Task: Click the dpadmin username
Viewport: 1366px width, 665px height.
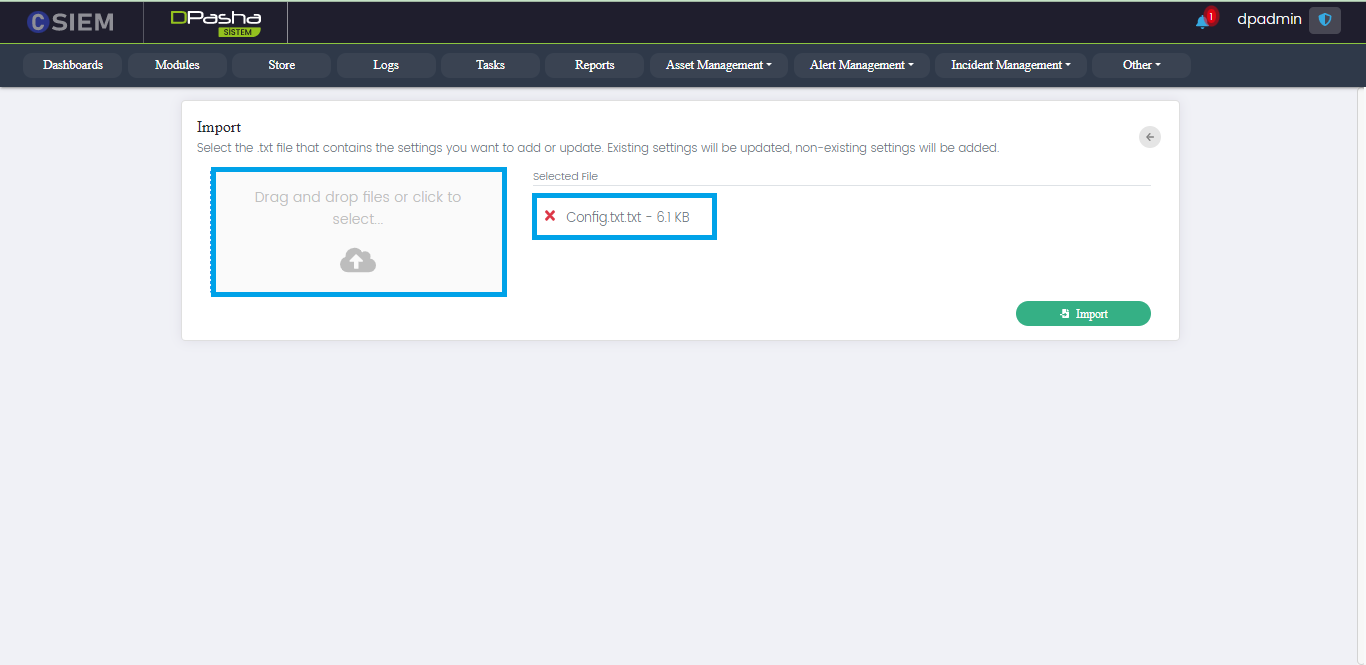Action: 1269,20
